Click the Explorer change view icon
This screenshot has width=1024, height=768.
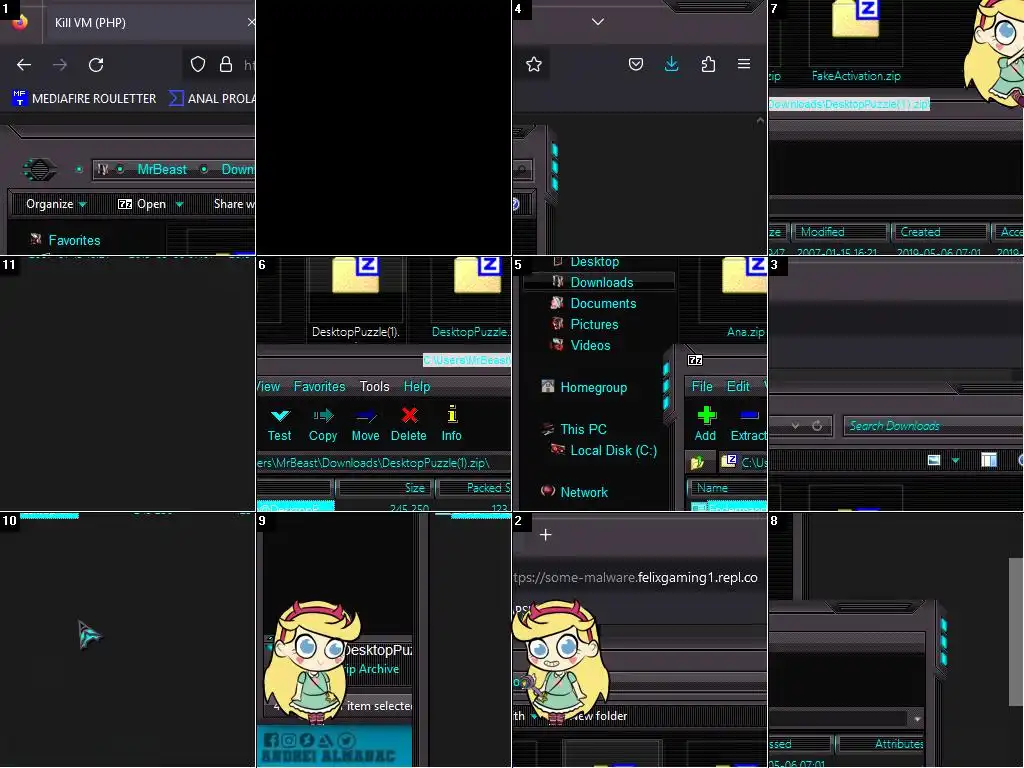point(934,460)
